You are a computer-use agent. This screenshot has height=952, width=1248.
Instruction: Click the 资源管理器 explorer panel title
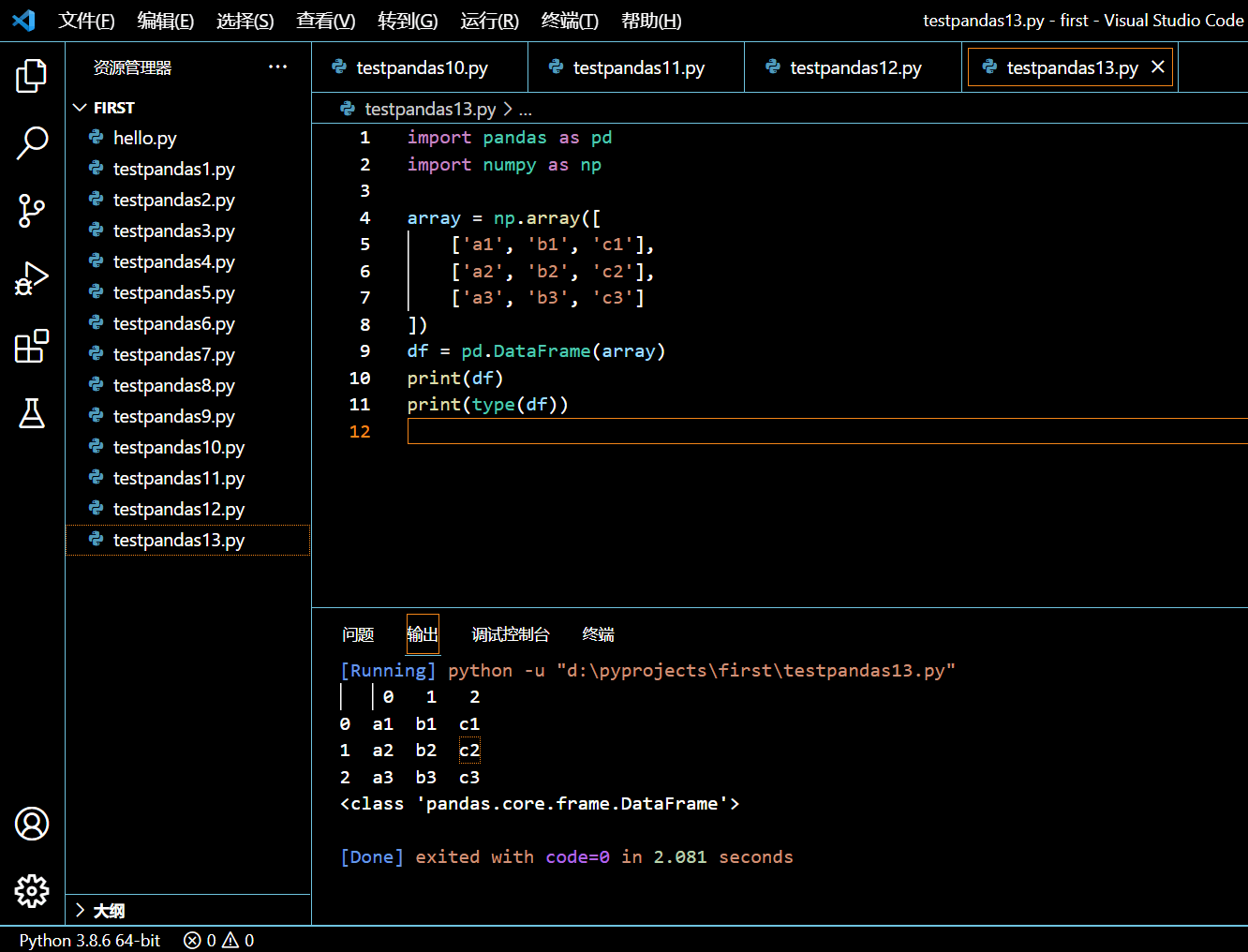132,67
